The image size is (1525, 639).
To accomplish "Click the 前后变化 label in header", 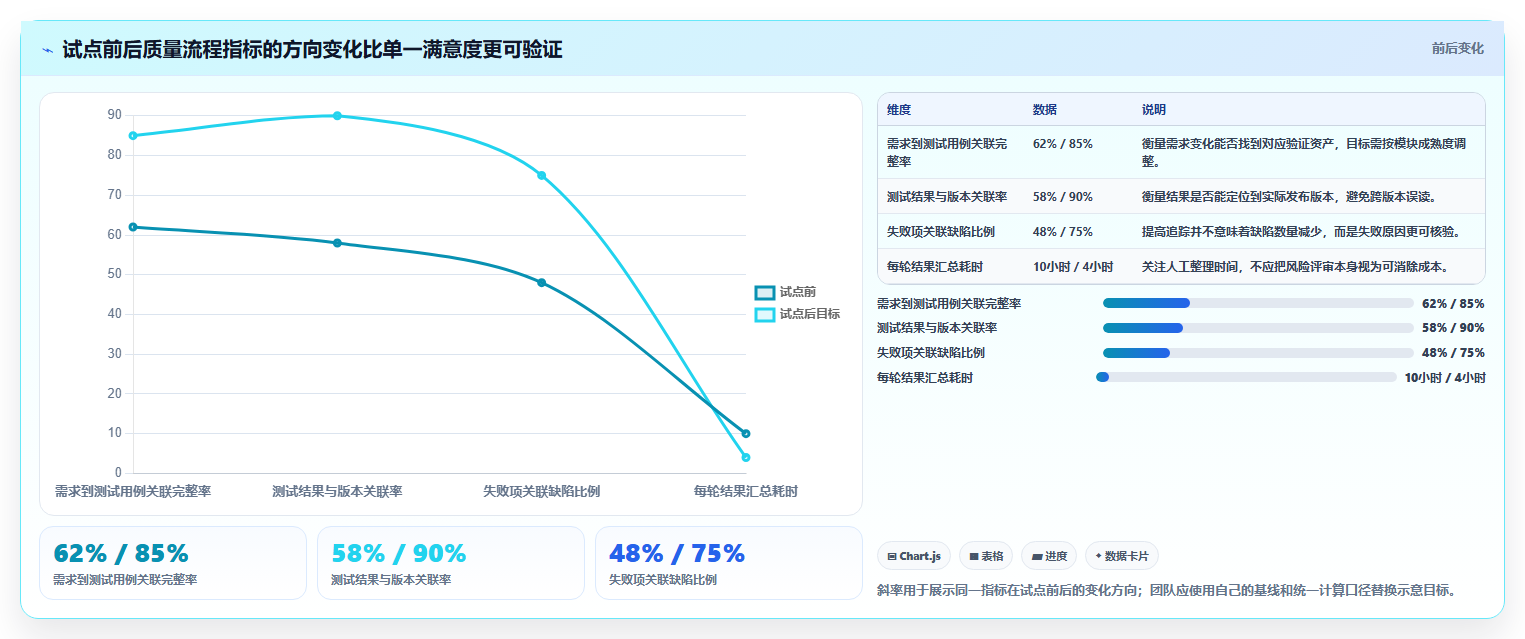I will pyautogui.click(x=1457, y=48).
